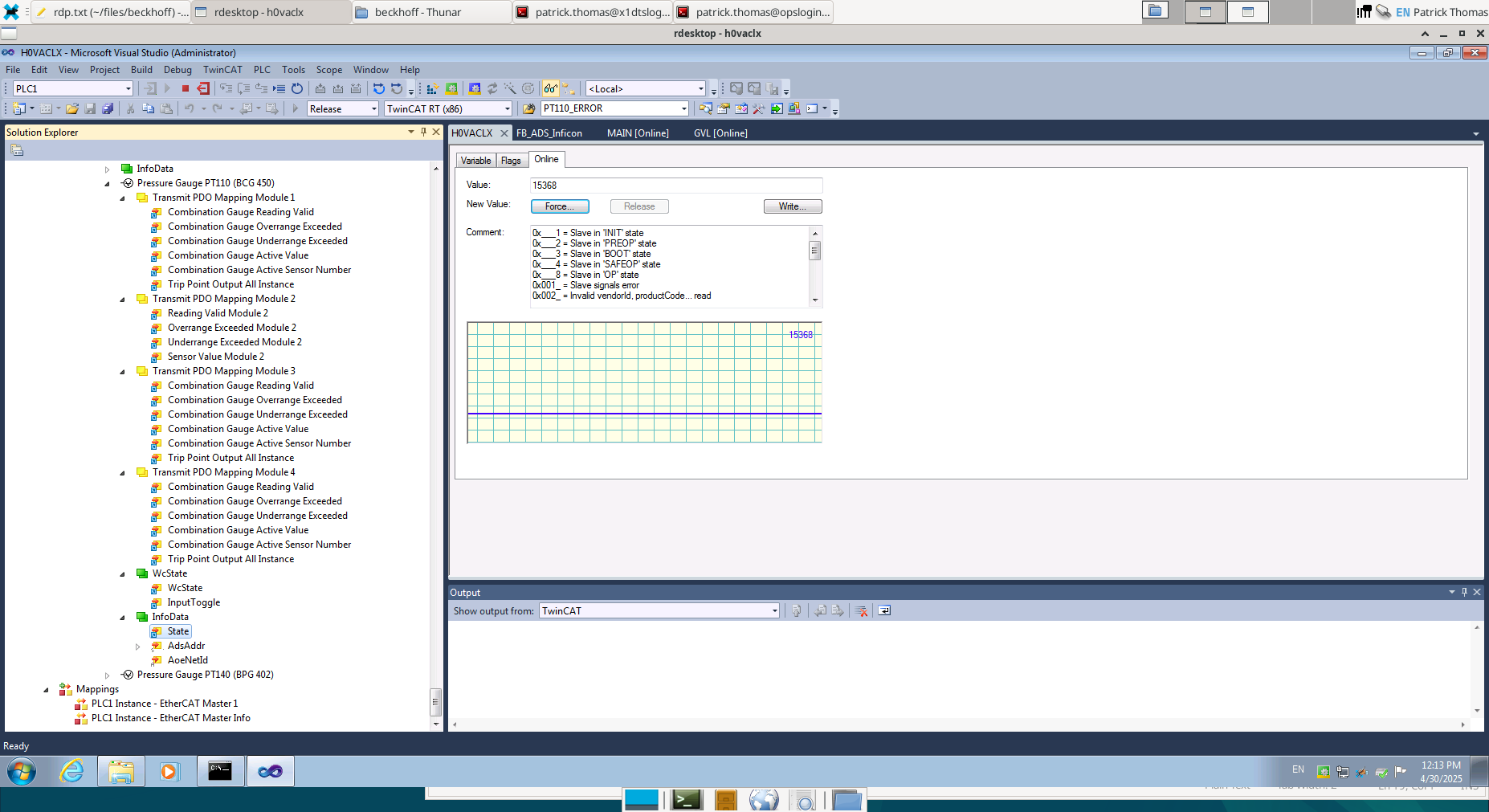Screen dimensions: 1489x812
Task: Click the Open File folder icon
Action: (72, 109)
